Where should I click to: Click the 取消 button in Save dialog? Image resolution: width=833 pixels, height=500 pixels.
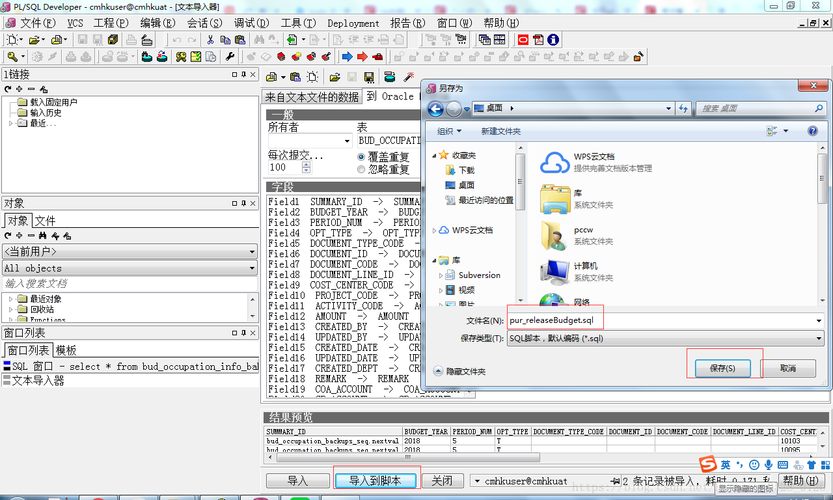[788, 368]
